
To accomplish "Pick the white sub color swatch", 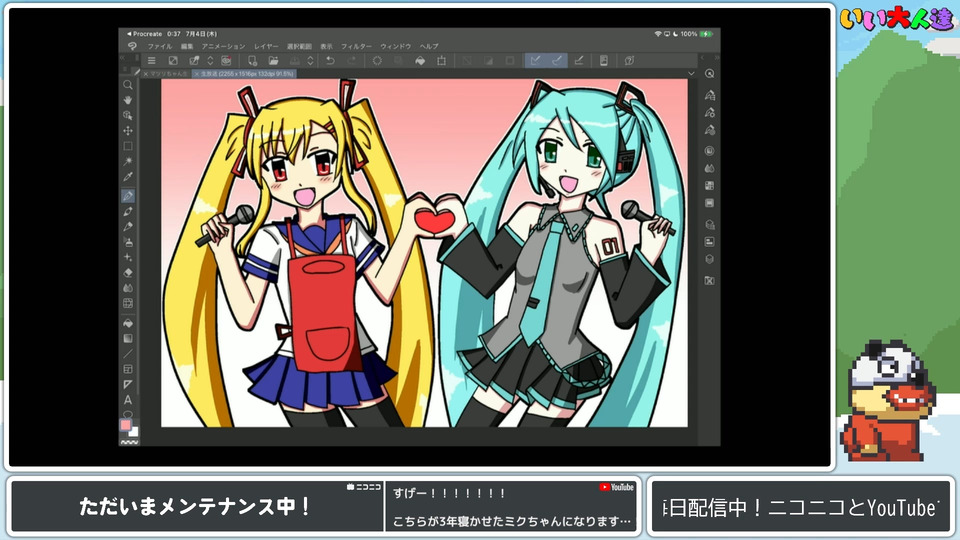I will [x=134, y=432].
